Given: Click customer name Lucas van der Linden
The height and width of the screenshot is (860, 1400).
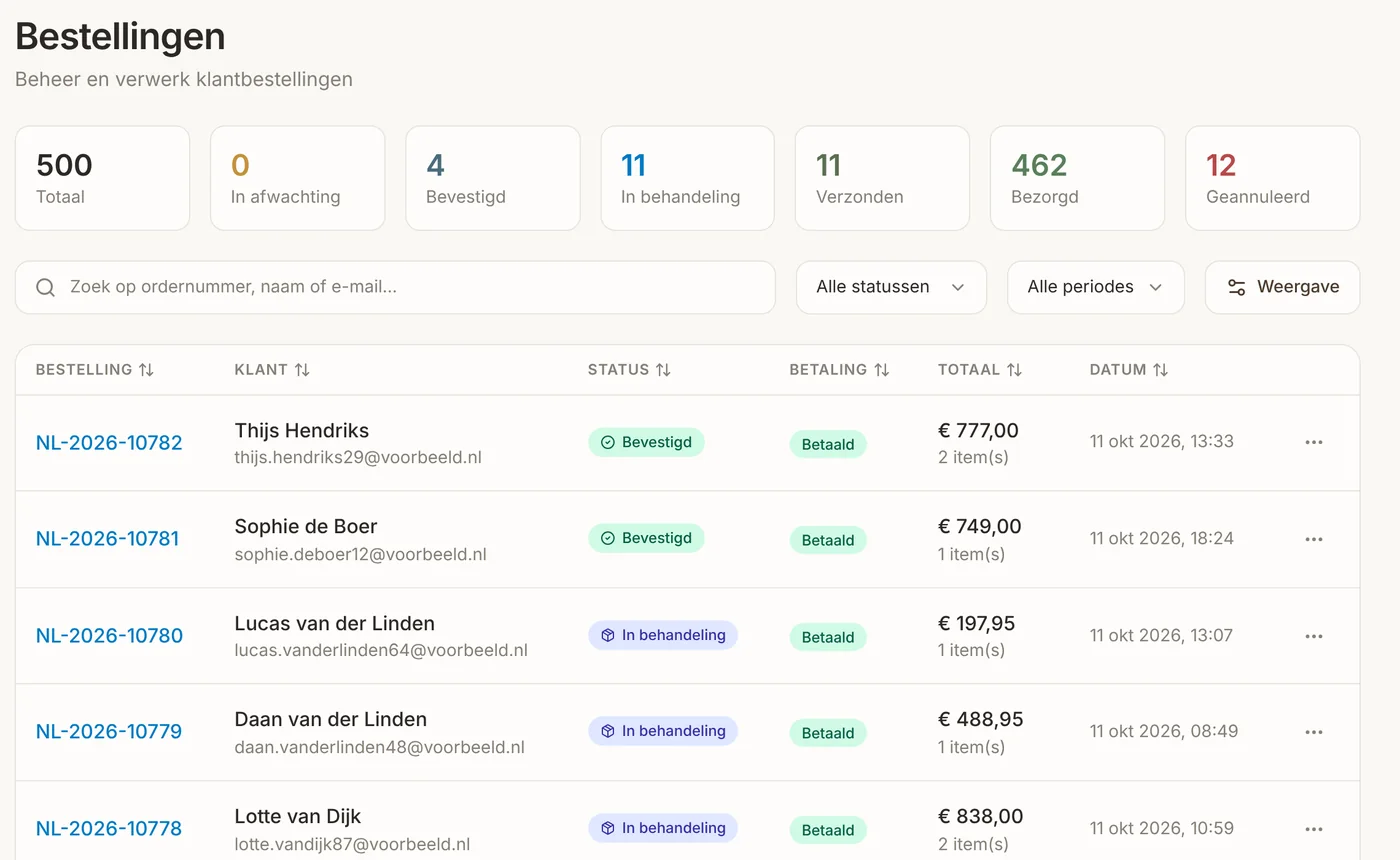Looking at the screenshot, I should tap(335, 624).
